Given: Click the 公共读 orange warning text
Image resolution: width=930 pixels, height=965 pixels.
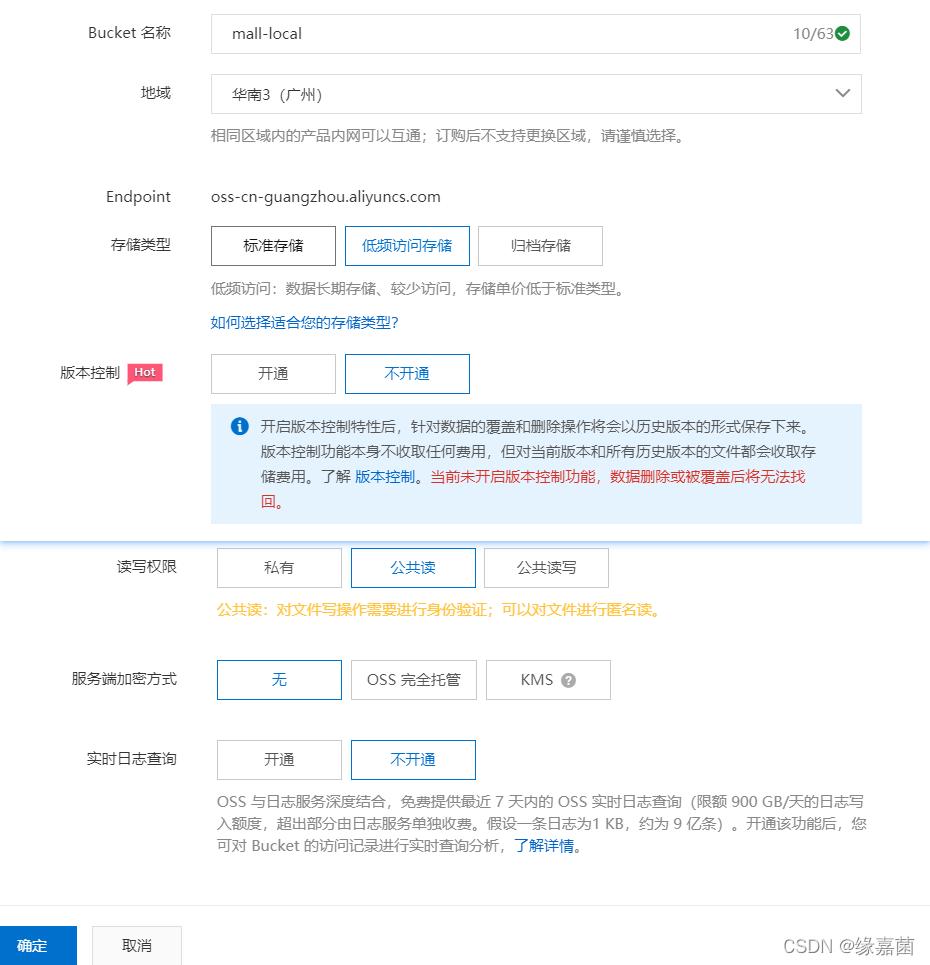Looking at the screenshot, I should coord(440,610).
